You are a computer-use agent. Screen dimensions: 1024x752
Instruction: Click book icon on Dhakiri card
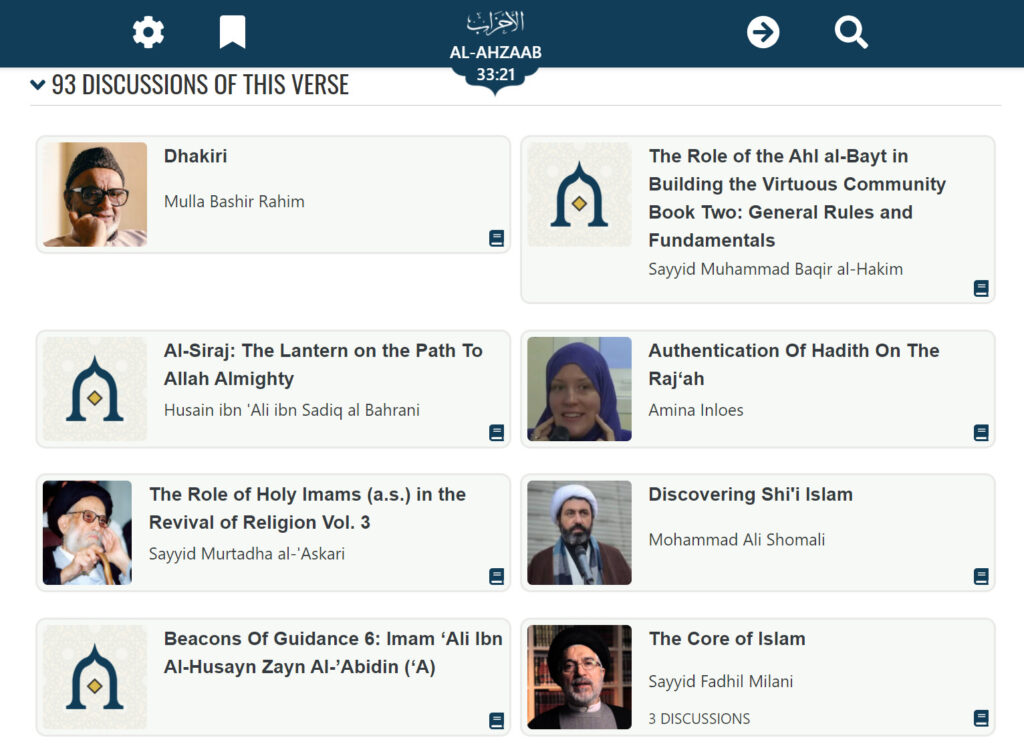point(496,238)
